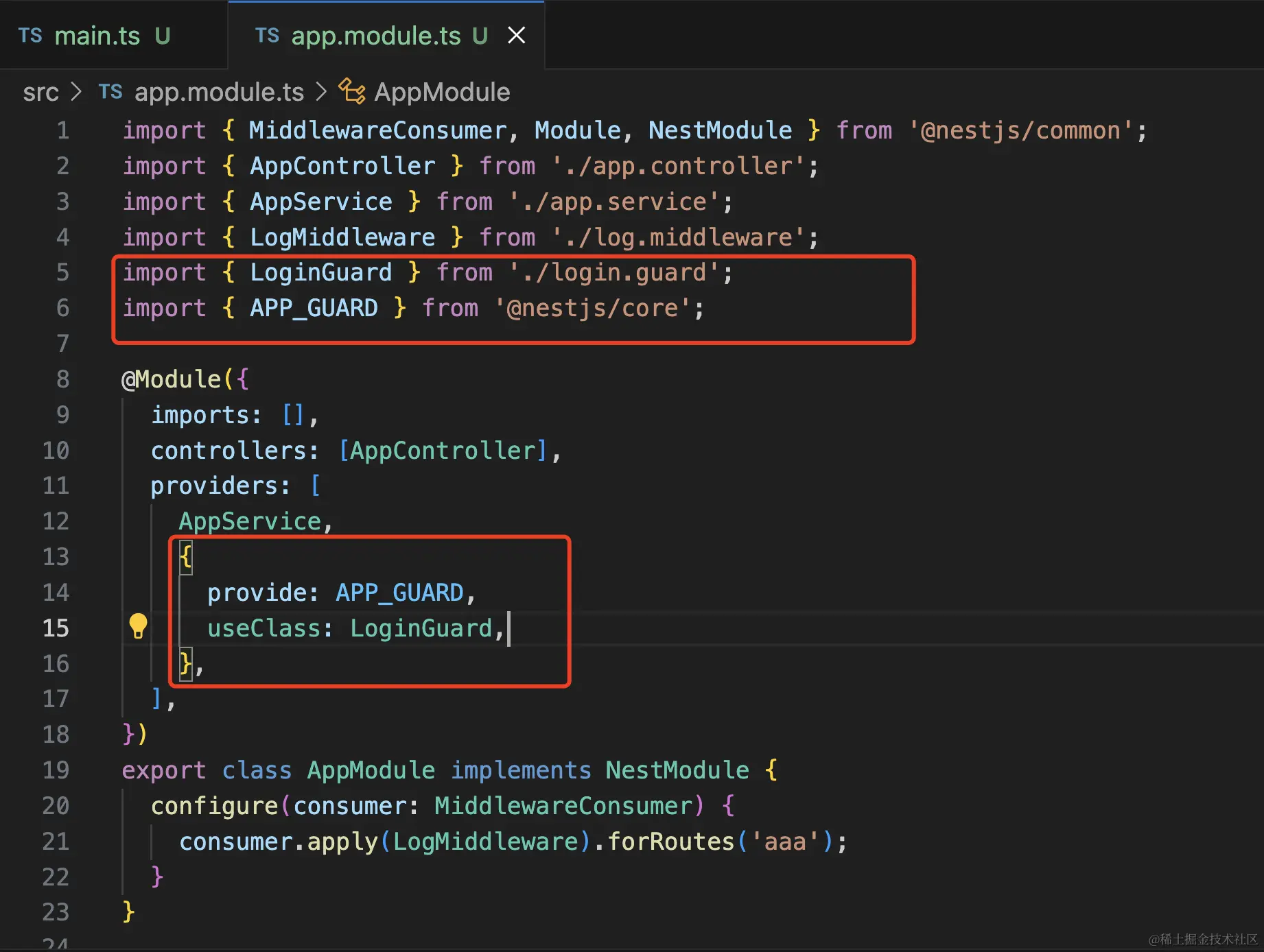Click the './login.guard' path string
The width and height of the screenshot is (1264, 952).
tap(614, 272)
